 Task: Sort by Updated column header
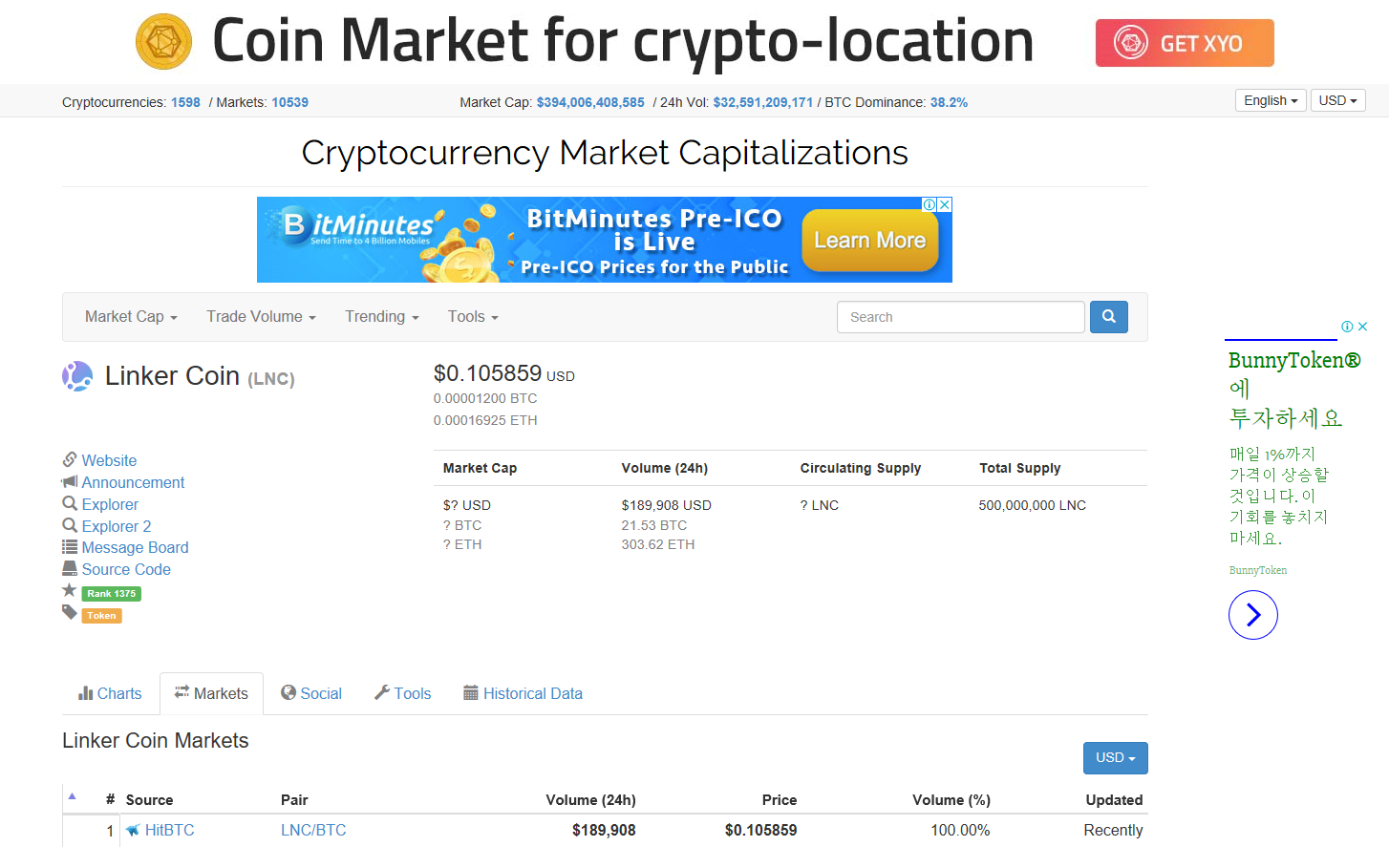click(x=1114, y=800)
